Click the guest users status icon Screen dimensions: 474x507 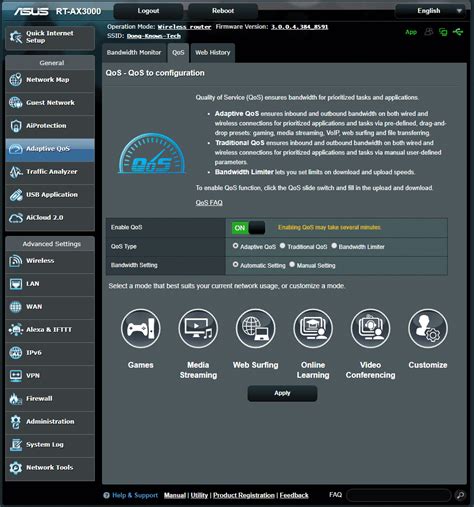pyautogui.click(x=429, y=32)
